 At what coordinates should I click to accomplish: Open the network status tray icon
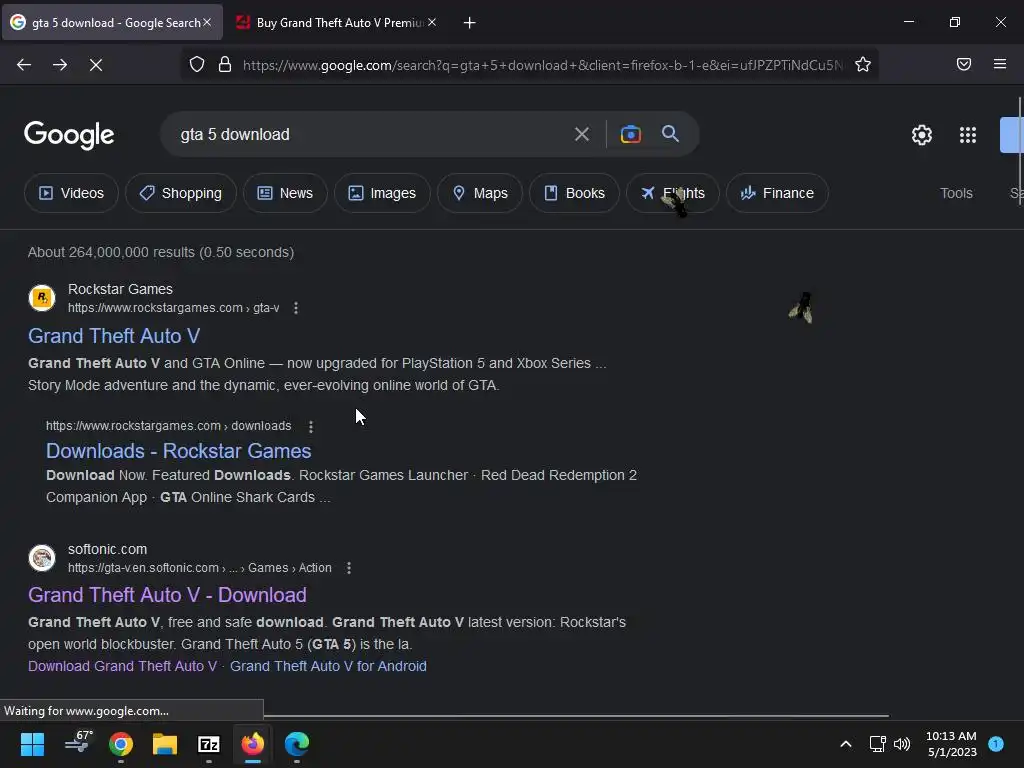(878, 744)
